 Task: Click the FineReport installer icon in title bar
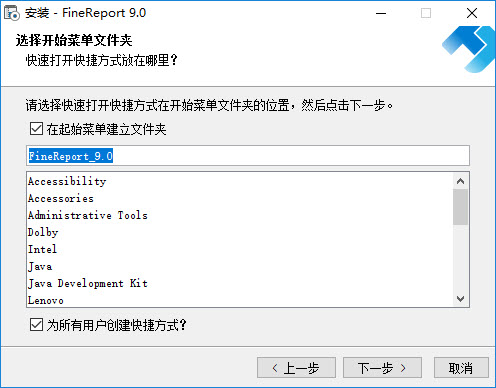tap(12, 13)
